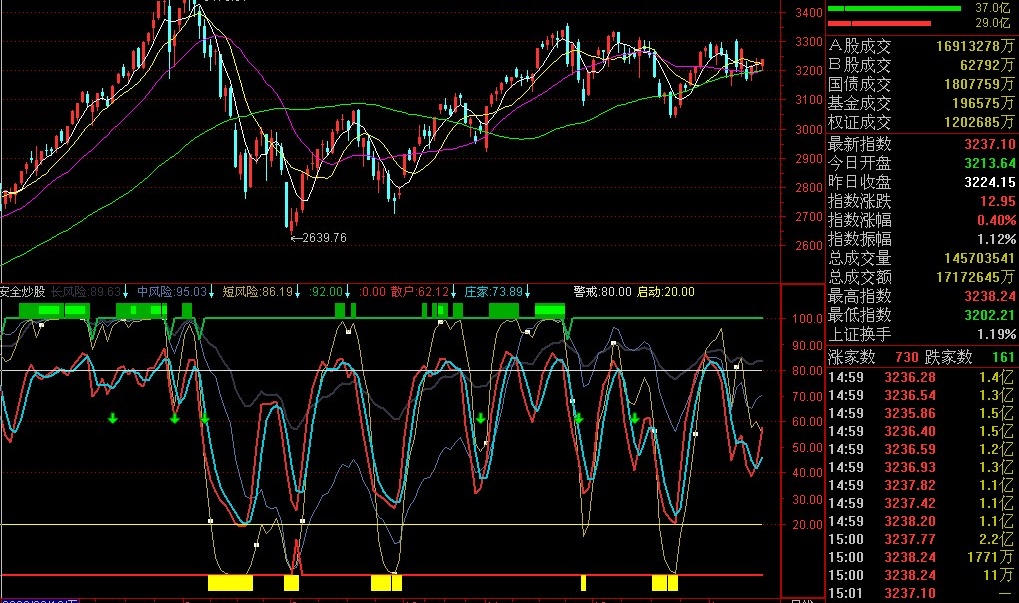This screenshot has height=603, width=1019.
Task: Click the down arrow after 短风险 value
Action: [x=297, y=292]
